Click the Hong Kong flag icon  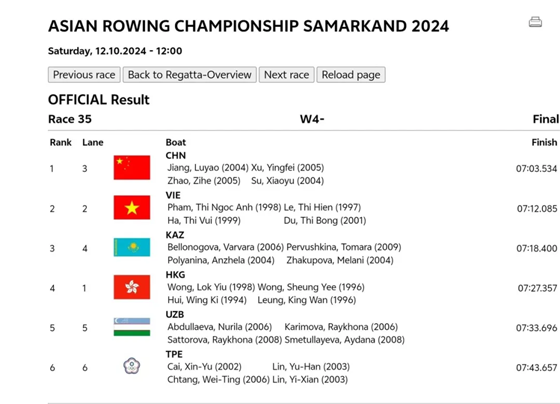pos(132,287)
